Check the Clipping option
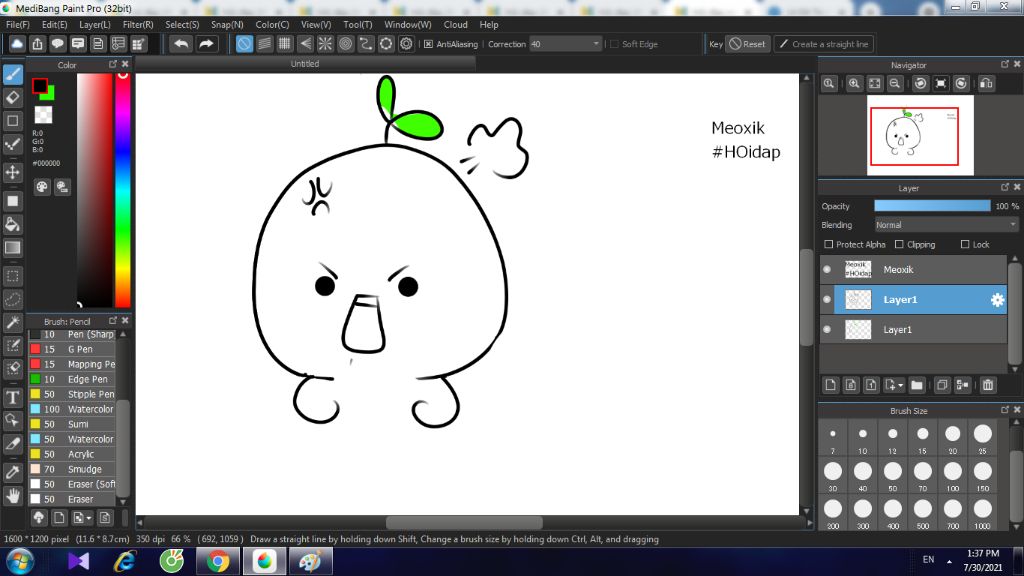This screenshot has width=1024, height=576. (899, 244)
